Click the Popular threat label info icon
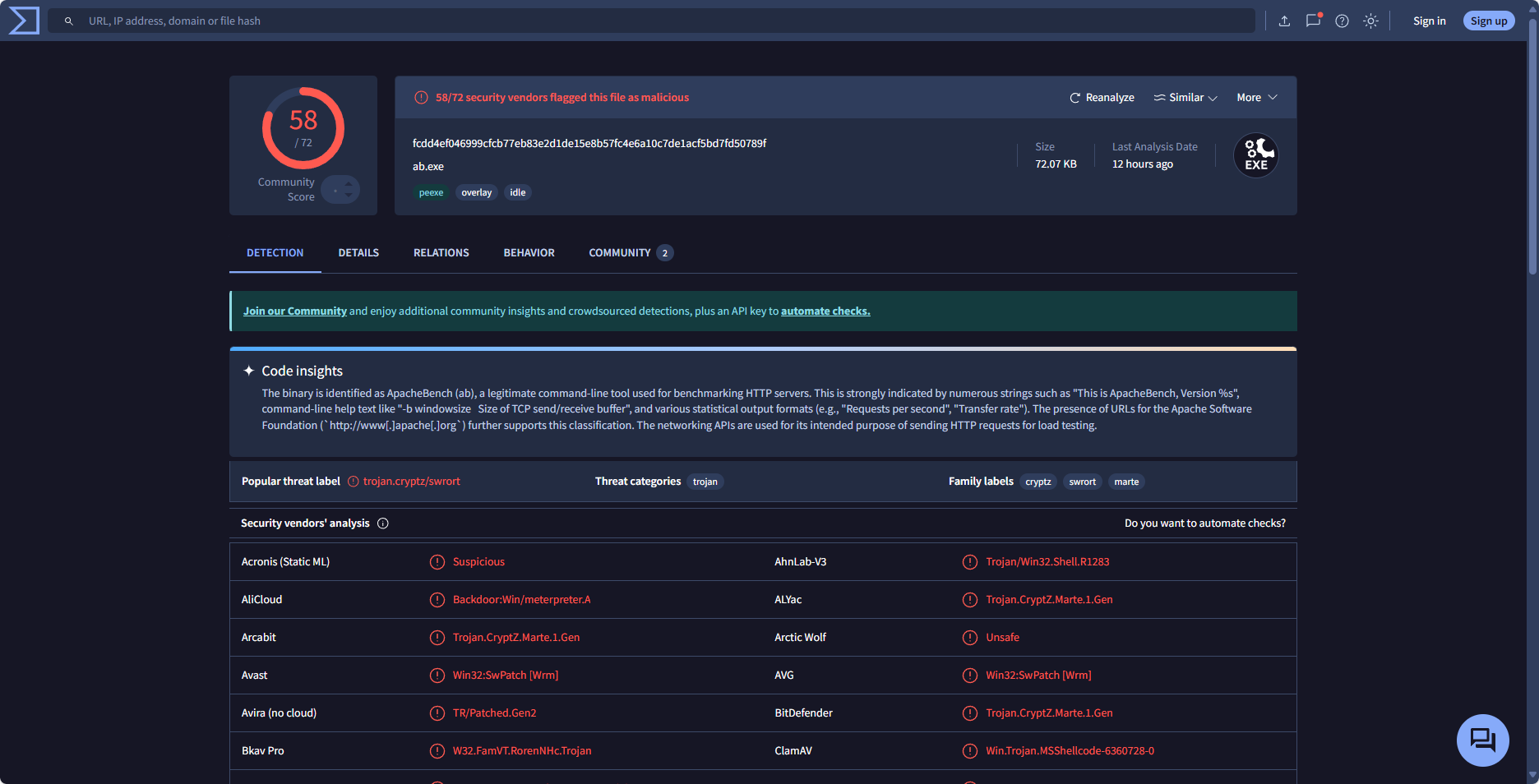Image resolution: width=1539 pixels, height=784 pixels. coord(354,482)
